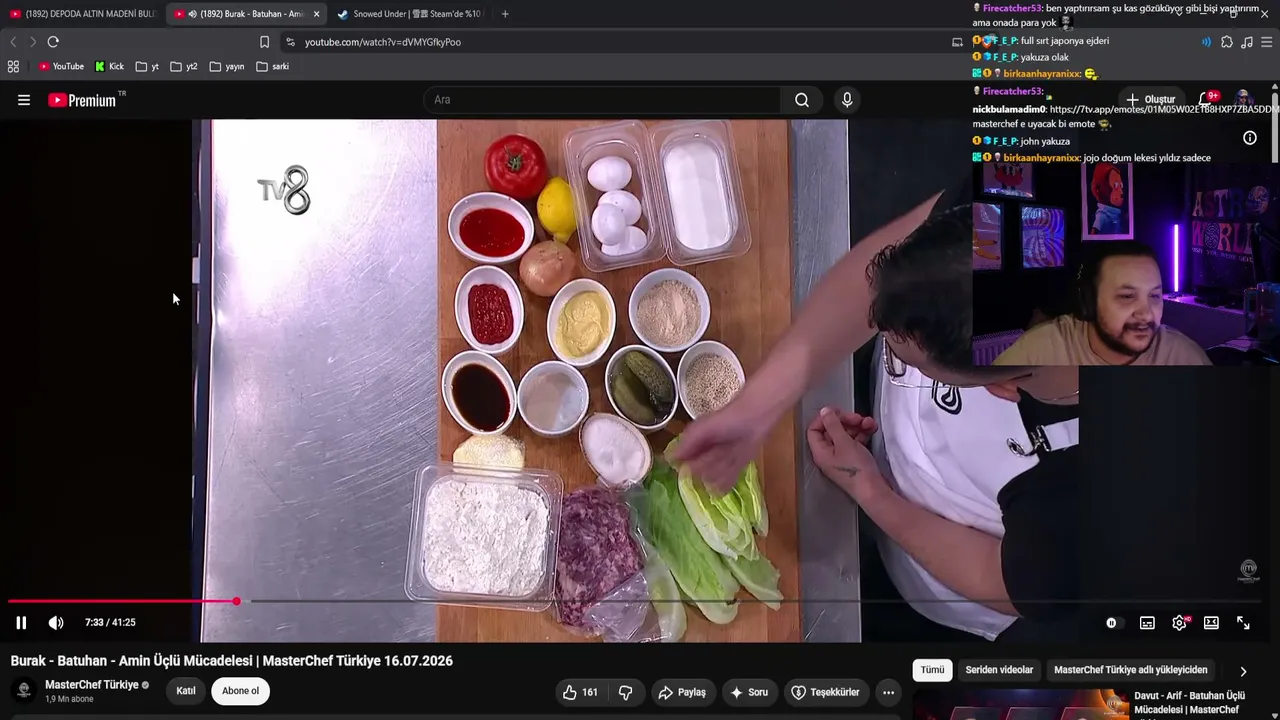Select MasterChef Türkiye adlı yükleyiciden chip
Screen dimensions: 1280x720
click(x=1131, y=670)
